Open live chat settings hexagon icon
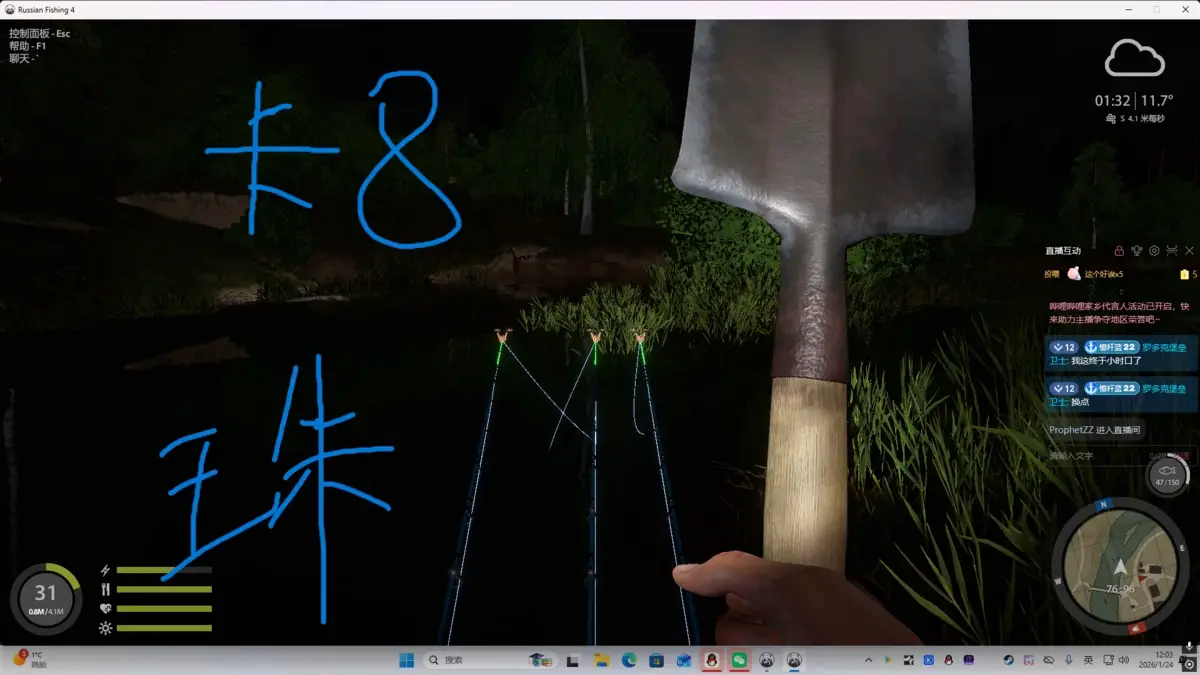The height and width of the screenshot is (675, 1200). (1154, 250)
